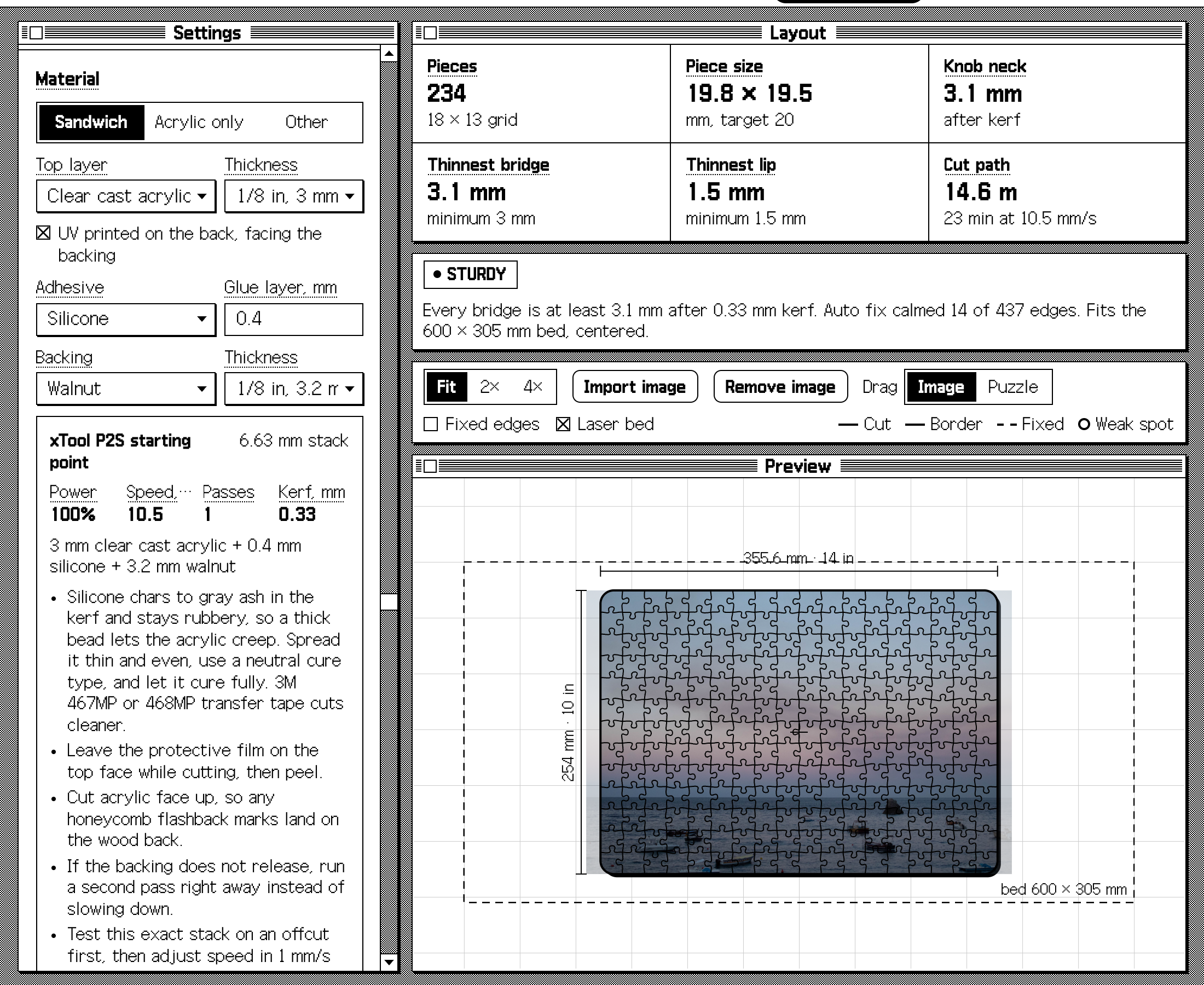Click the Border line legend entry
The width and height of the screenshot is (1204, 985).
943,425
